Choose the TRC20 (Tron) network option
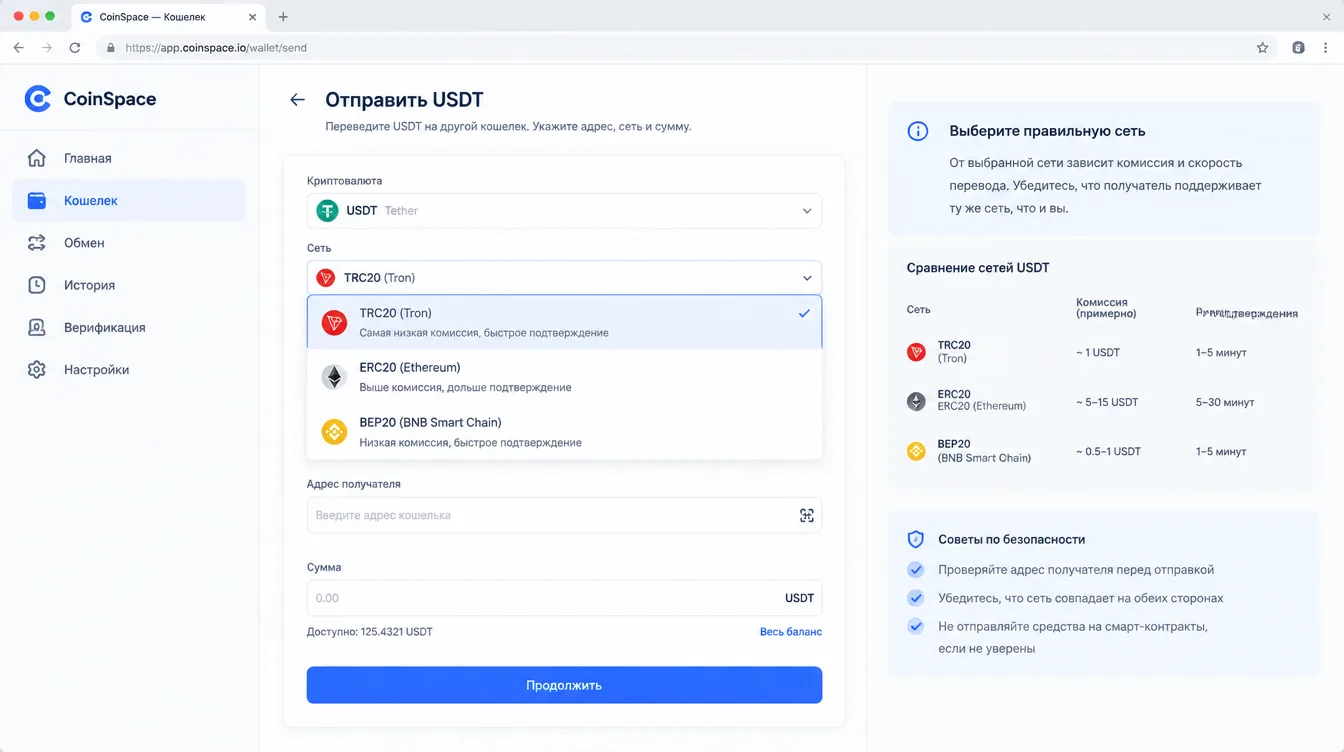 click(x=564, y=322)
